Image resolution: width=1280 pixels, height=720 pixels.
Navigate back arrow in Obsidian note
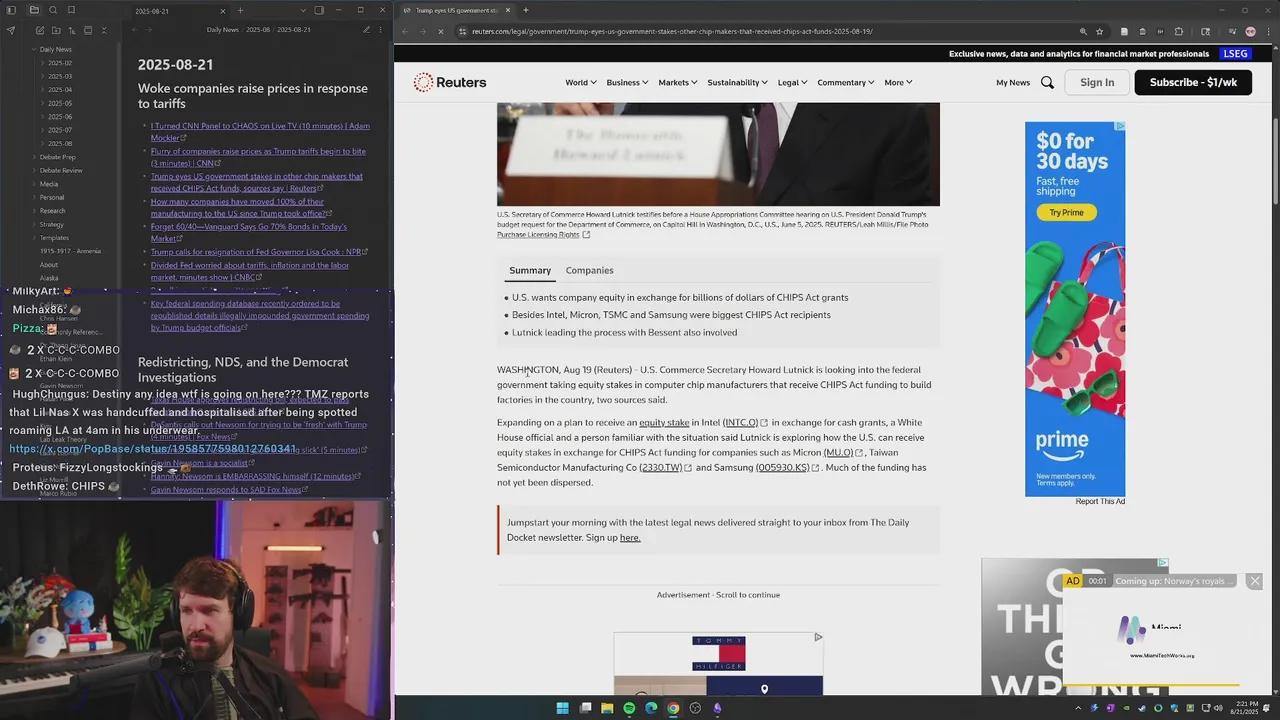point(135,30)
